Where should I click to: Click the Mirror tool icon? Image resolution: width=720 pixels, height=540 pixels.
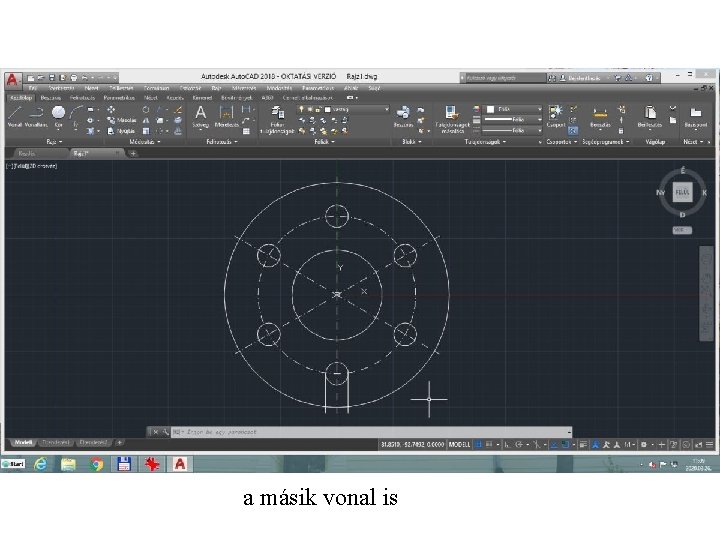[146, 120]
